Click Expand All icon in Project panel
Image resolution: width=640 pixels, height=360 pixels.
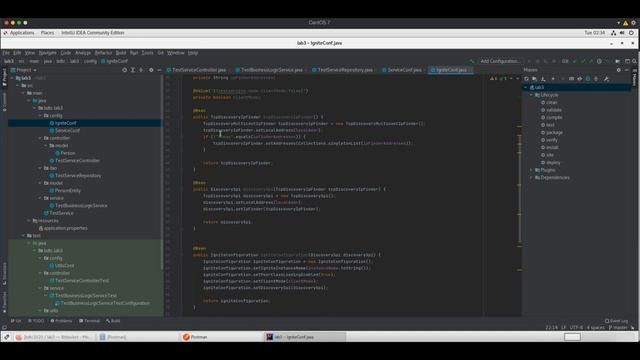point(133,70)
